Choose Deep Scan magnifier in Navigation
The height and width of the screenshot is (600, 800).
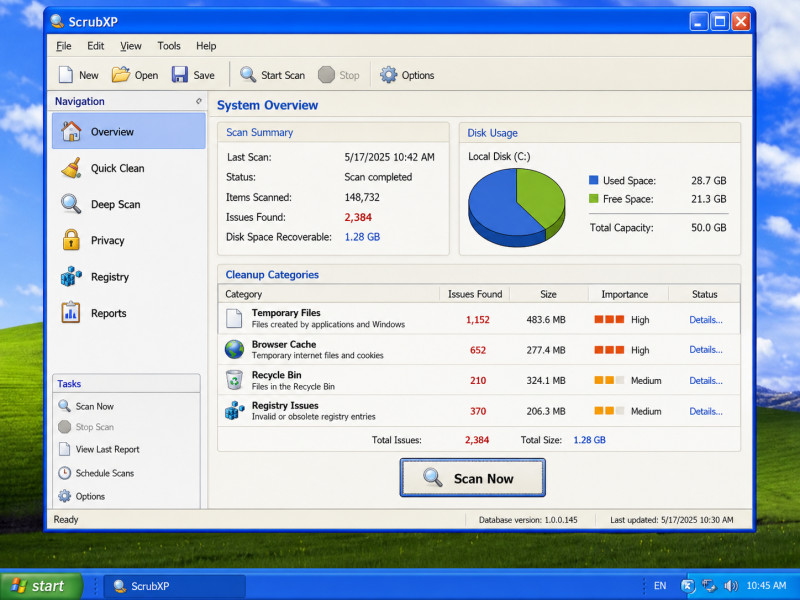click(71, 204)
